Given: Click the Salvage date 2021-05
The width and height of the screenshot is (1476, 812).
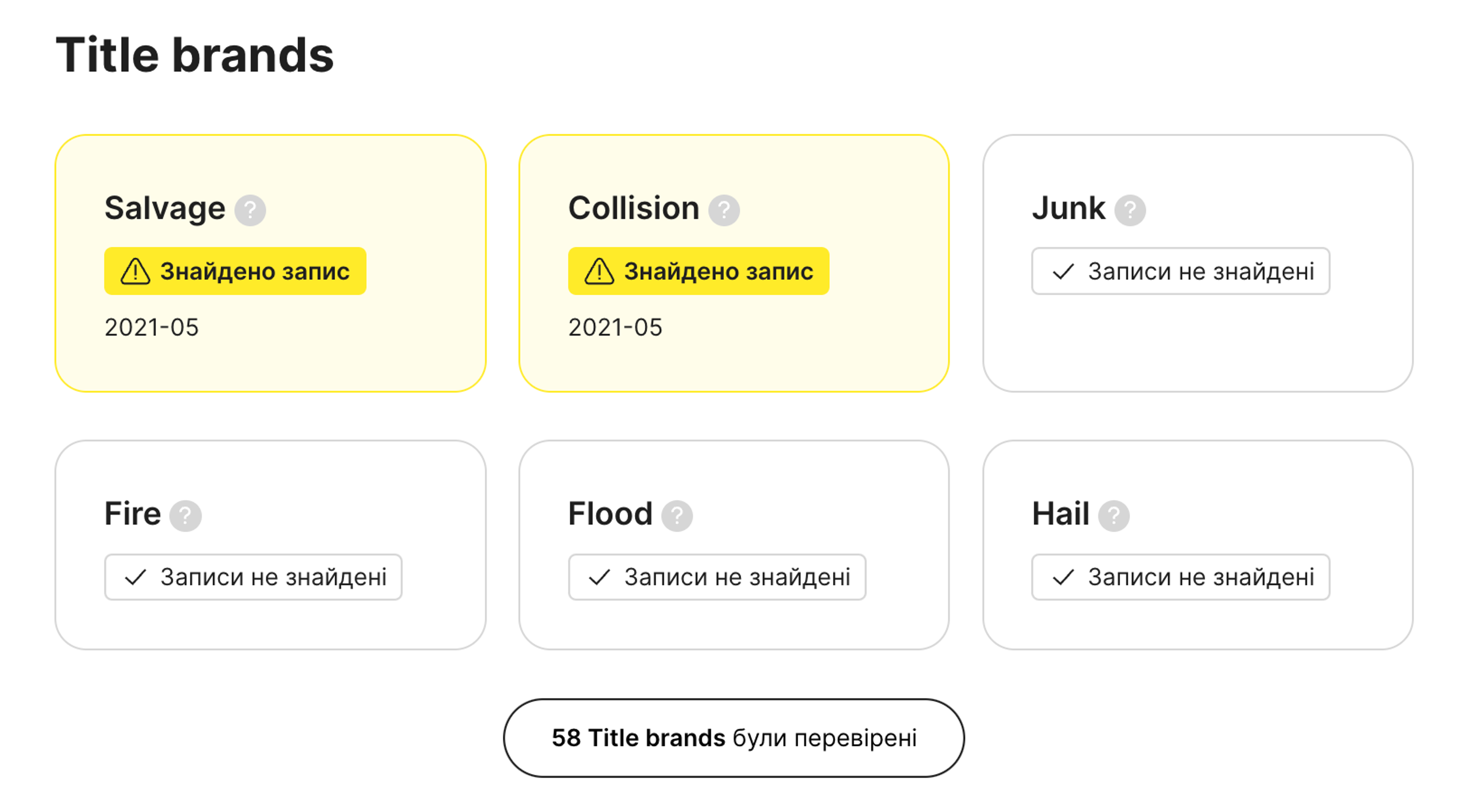Looking at the screenshot, I should tap(151, 327).
